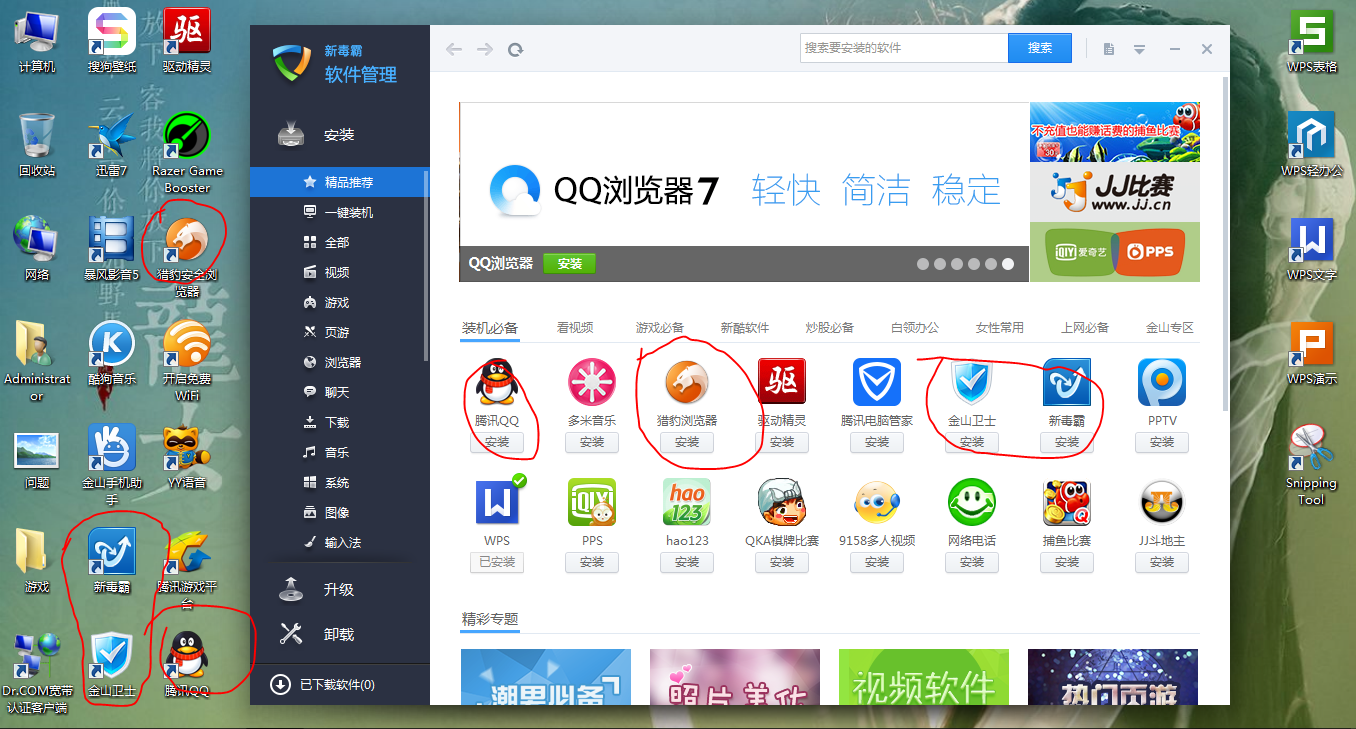
Task: Click the green 安装 button for QQ浏览器
Action: 569,264
